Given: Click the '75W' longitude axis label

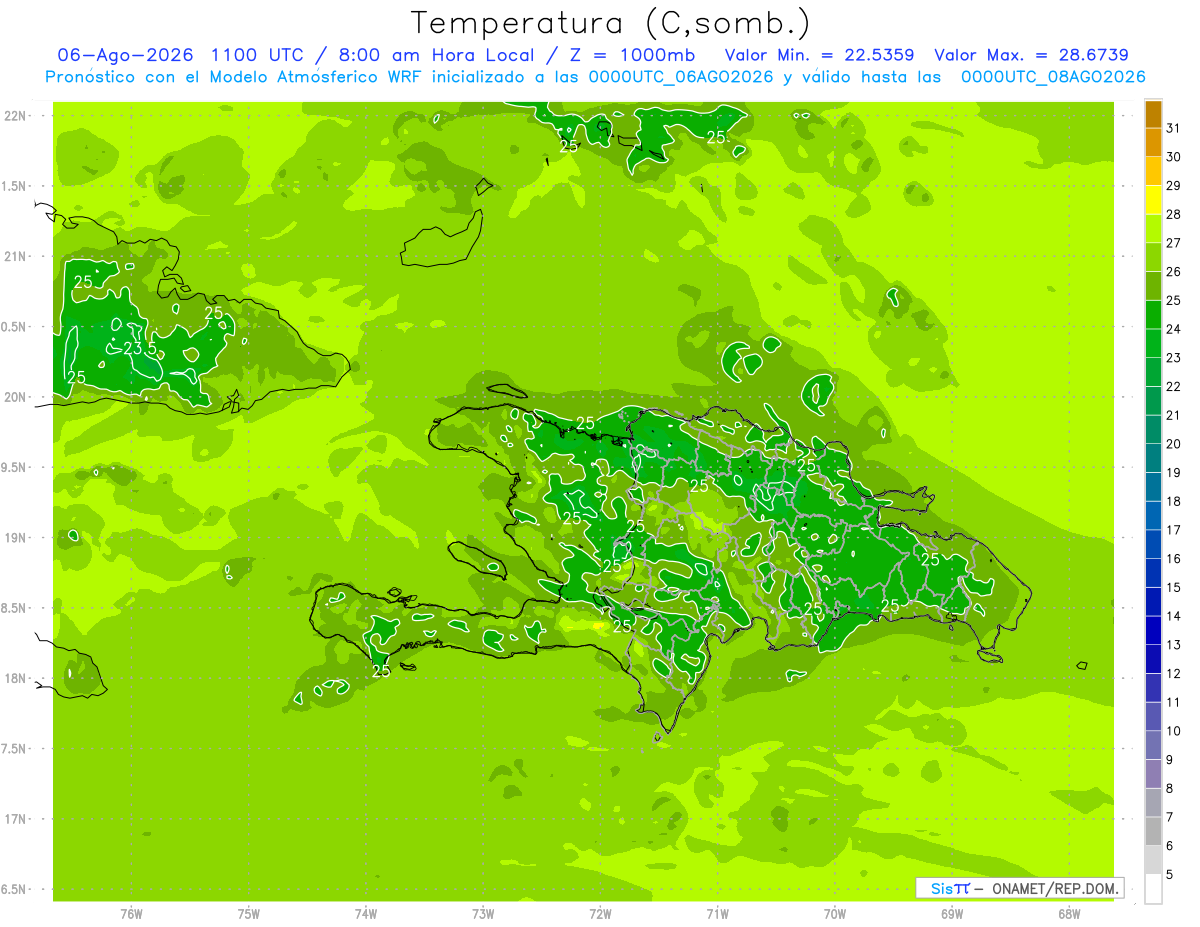Looking at the screenshot, I should point(249,914).
